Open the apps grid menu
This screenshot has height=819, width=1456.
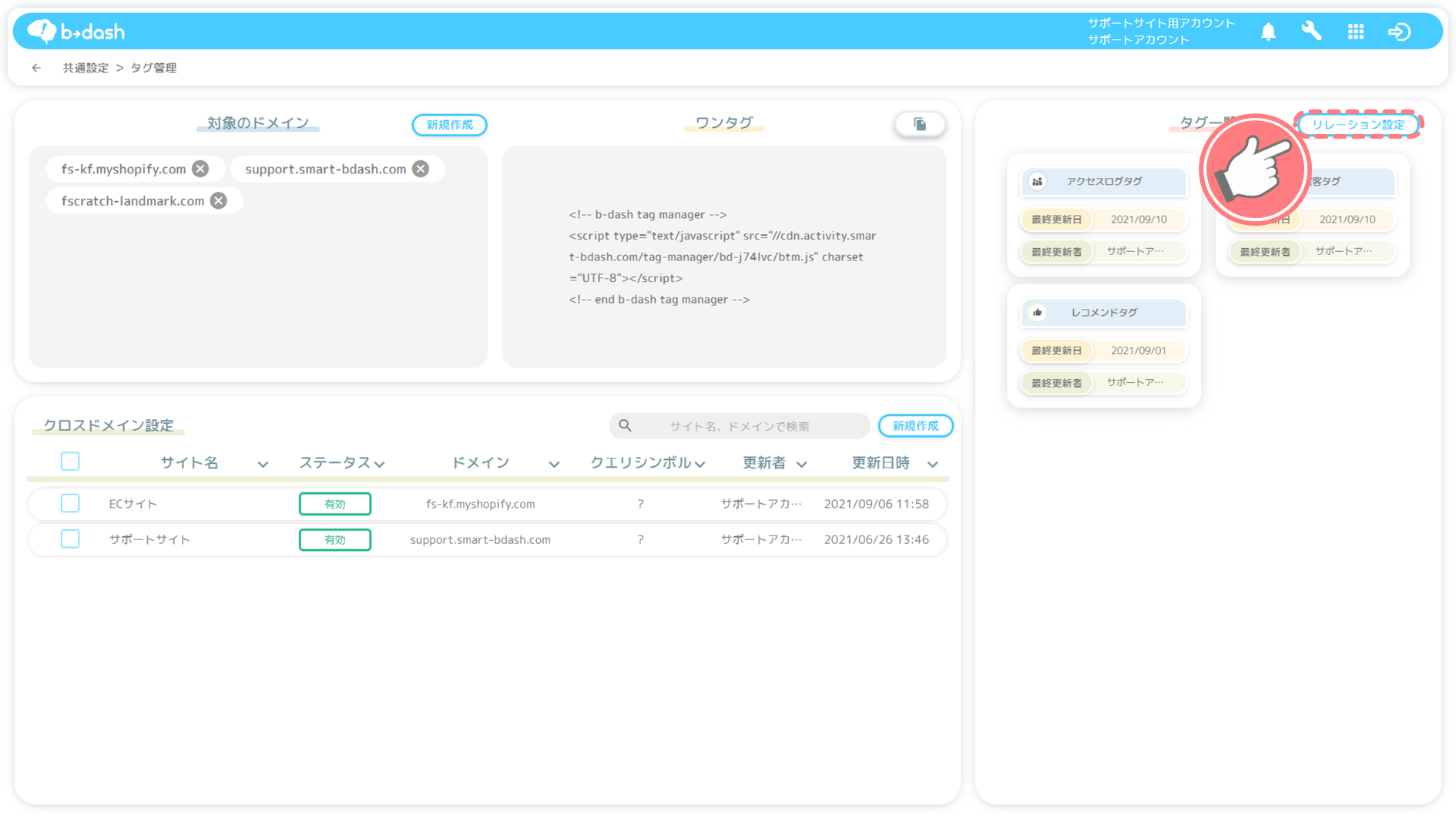pyautogui.click(x=1356, y=32)
